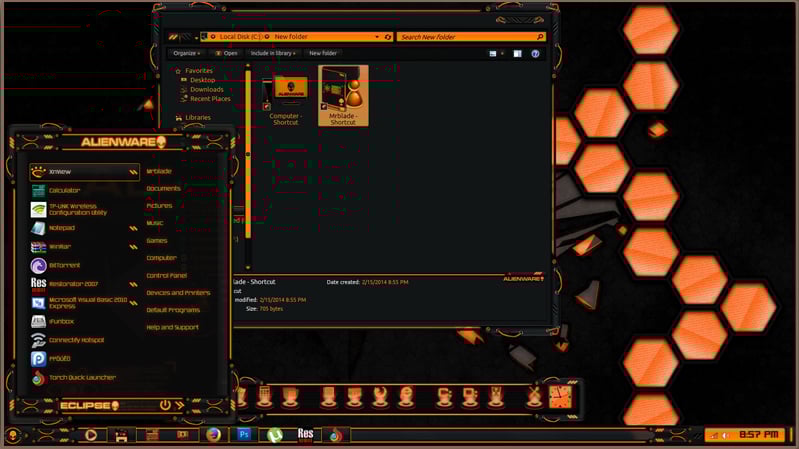Open Music from the start menu
Image resolution: width=799 pixels, height=449 pixels.
(155, 223)
